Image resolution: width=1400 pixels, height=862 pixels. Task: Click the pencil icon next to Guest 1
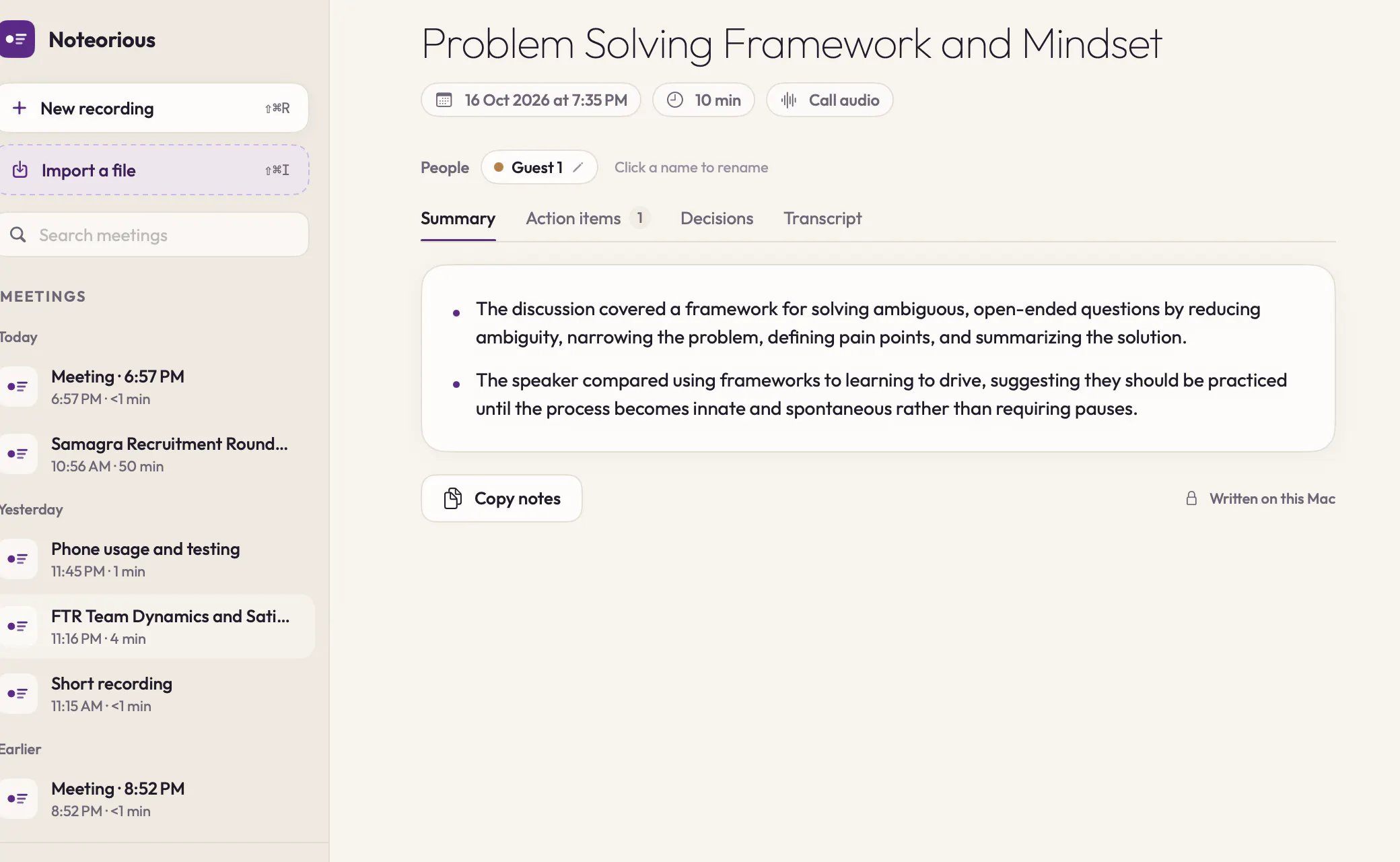pyautogui.click(x=578, y=167)
